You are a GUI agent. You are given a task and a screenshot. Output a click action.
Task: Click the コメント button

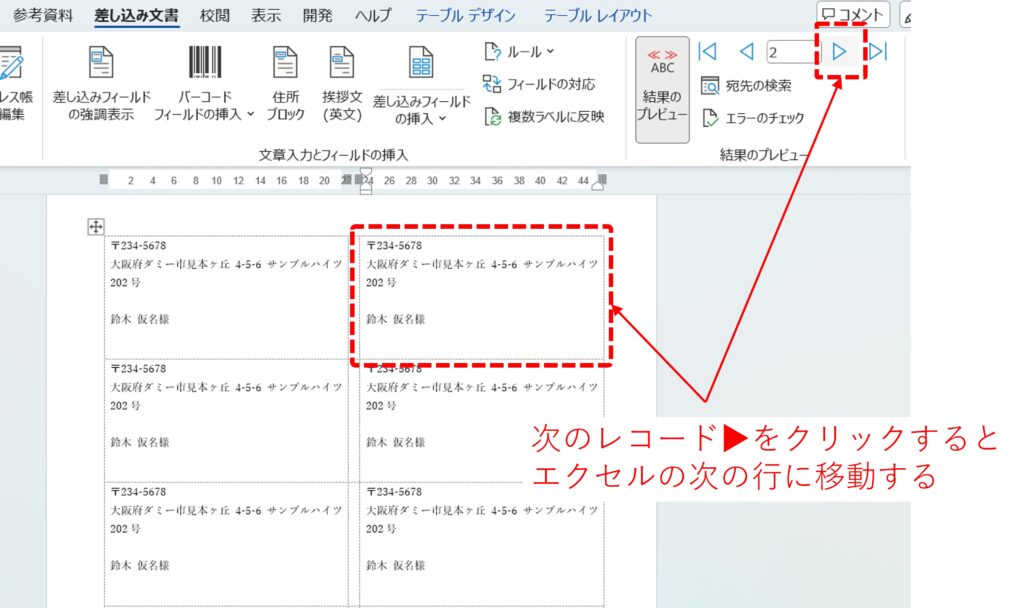click(x=853, y=14)
